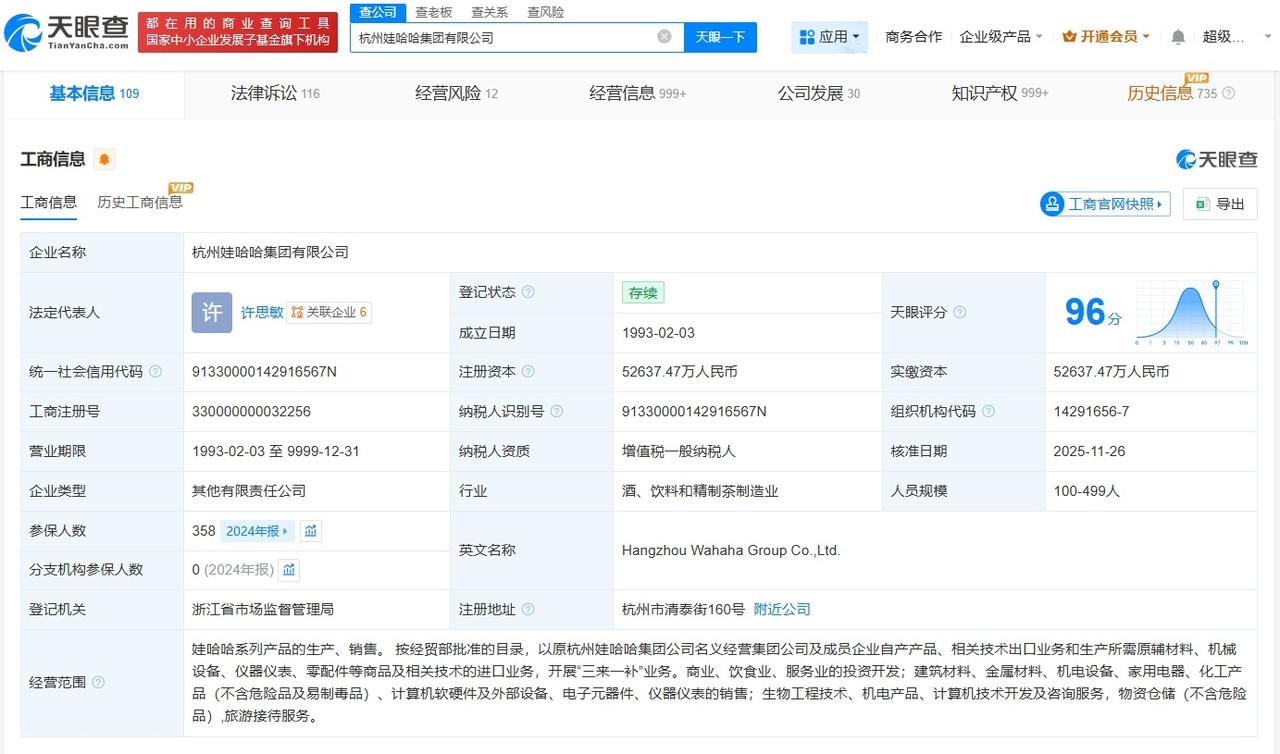This screenshot has height=754, width=1280.
Task: Select the 核准日期 value 2025-11-26
Action: click(1089, 451)
